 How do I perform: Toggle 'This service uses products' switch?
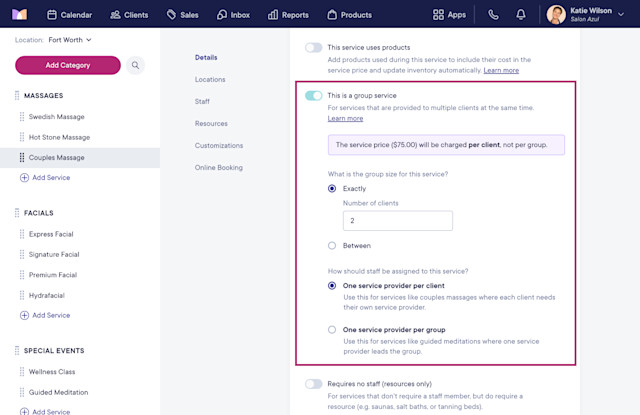(313, 48)
